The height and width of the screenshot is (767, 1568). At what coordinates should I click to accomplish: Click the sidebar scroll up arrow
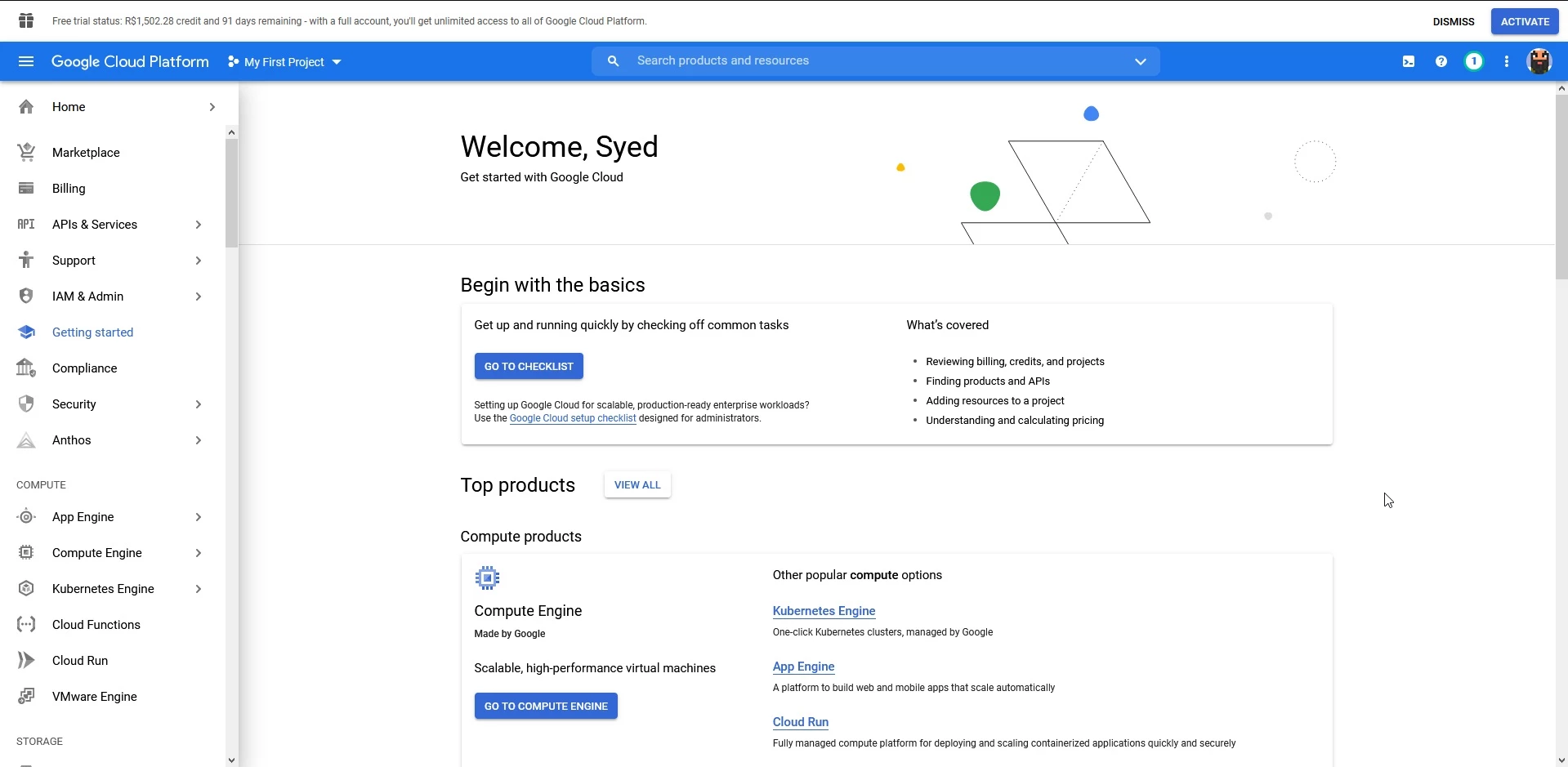[x=232, y=132]
